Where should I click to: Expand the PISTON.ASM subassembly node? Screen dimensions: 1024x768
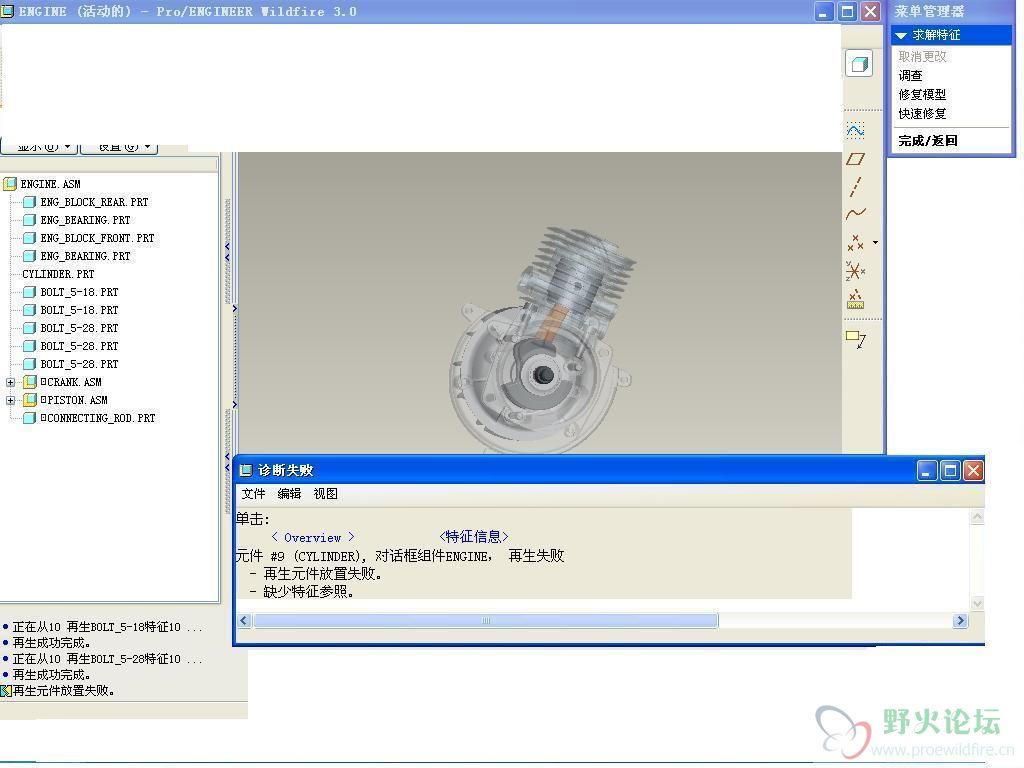pos(10,400)
